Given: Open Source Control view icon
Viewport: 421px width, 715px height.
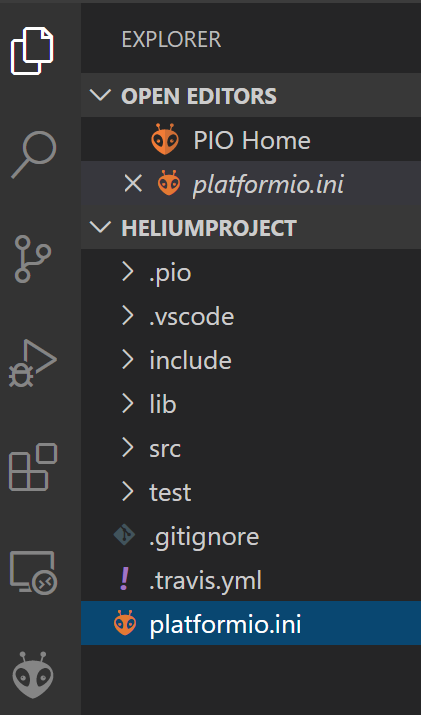Looking at the screenshot, I should click(32, 259).
